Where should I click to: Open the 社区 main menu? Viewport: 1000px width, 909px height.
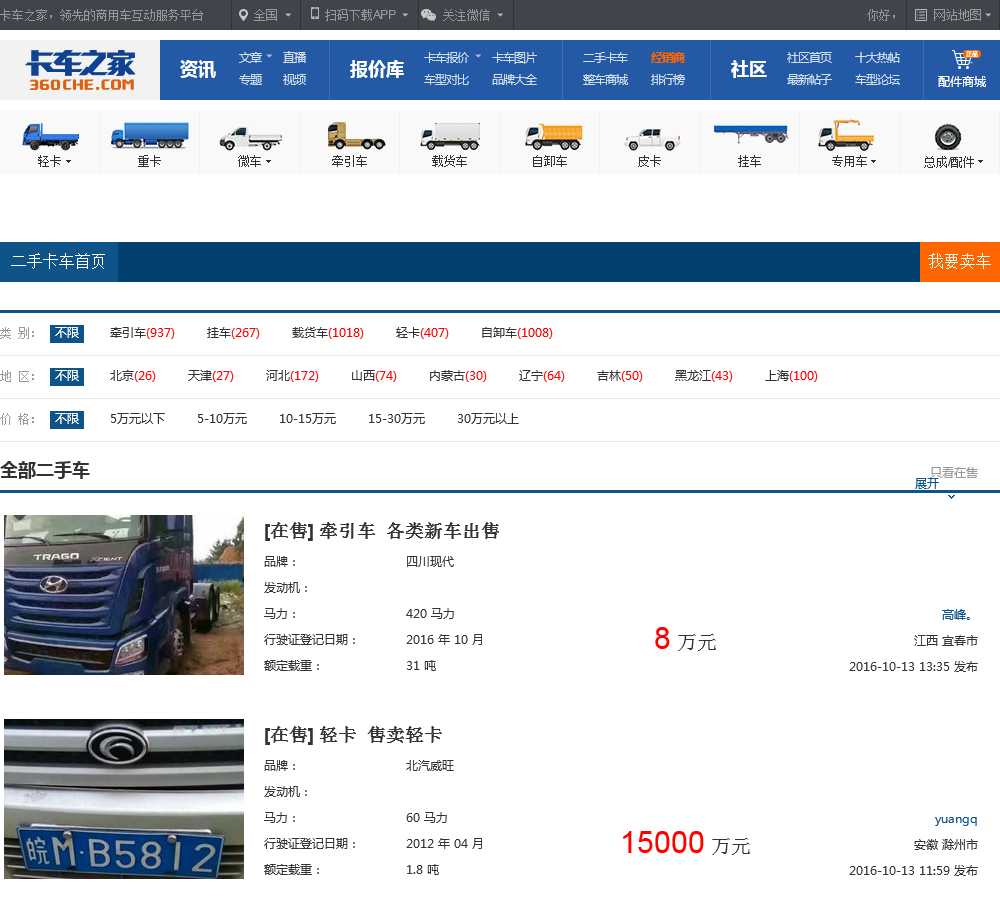pos(748,69)
